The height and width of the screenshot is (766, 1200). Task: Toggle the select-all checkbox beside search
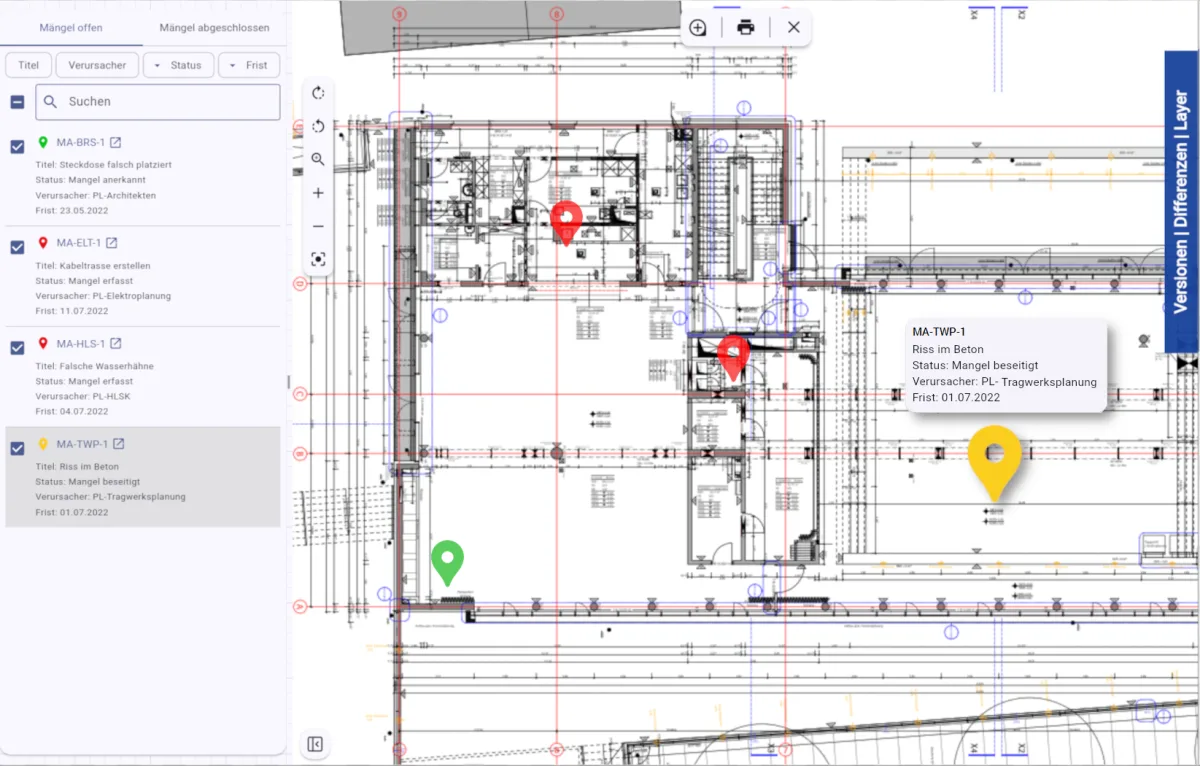click(17, 102)
